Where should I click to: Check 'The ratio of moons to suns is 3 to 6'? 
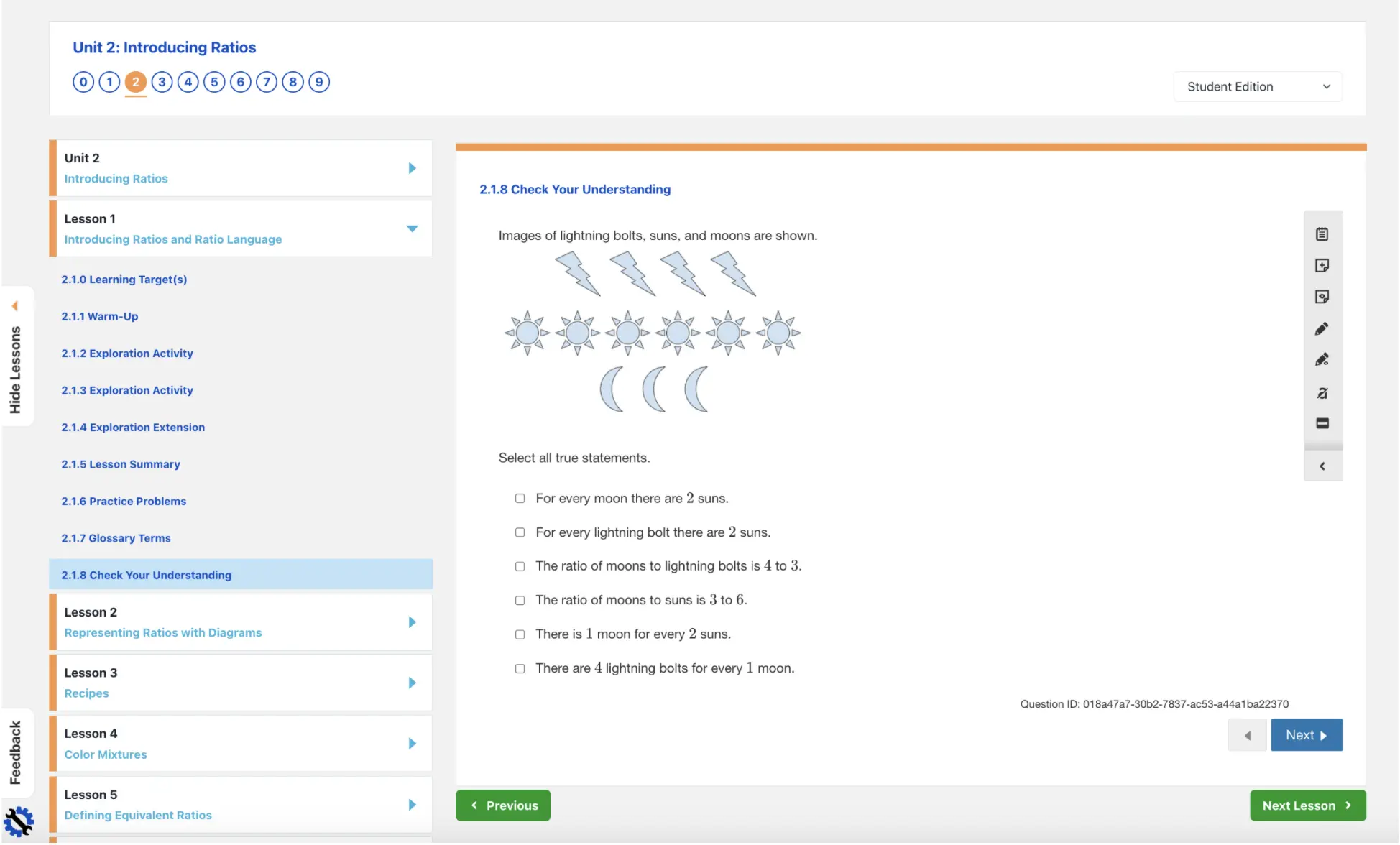click(x=520, y=601)
